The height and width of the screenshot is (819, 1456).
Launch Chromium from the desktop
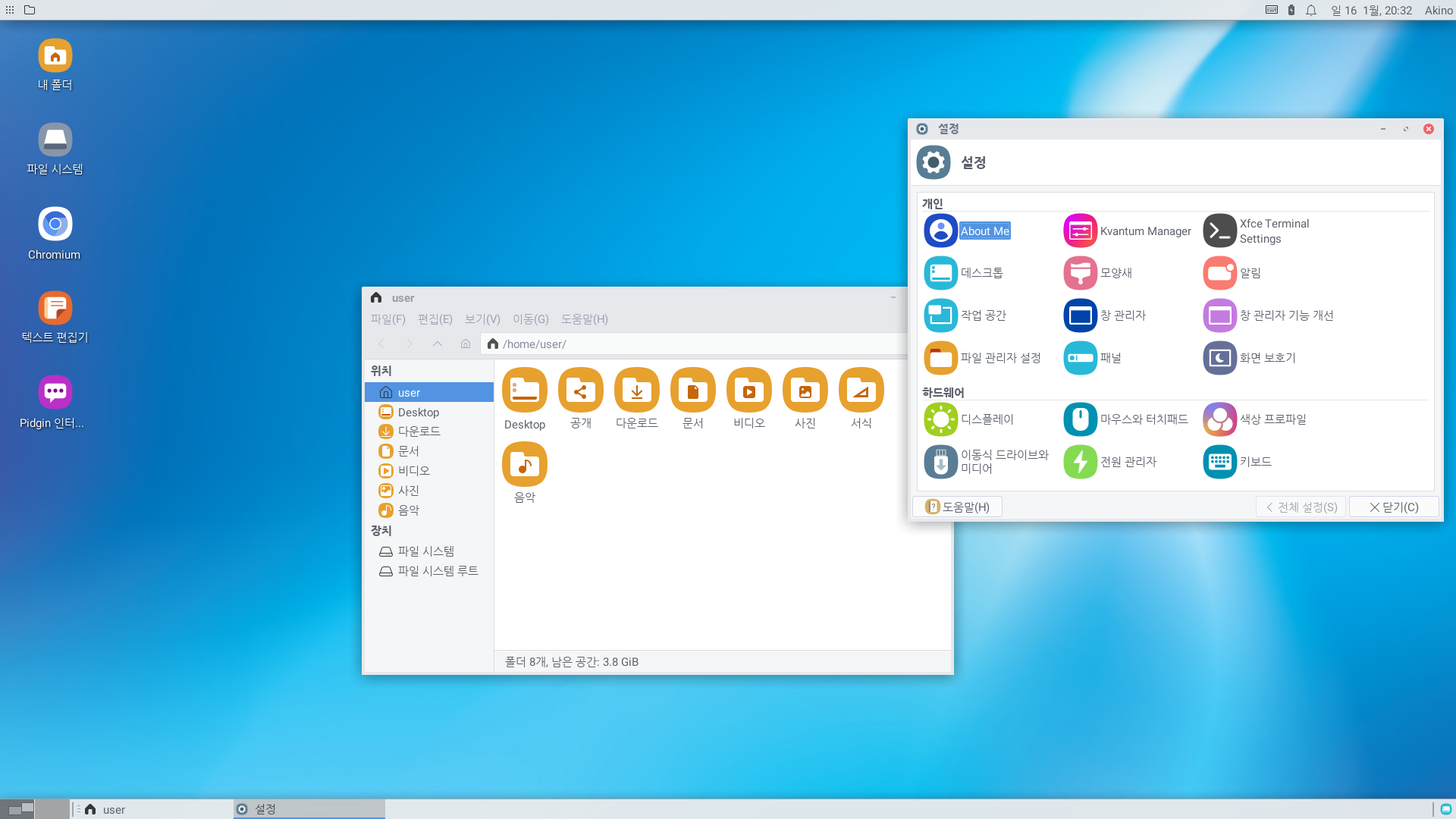55,224
